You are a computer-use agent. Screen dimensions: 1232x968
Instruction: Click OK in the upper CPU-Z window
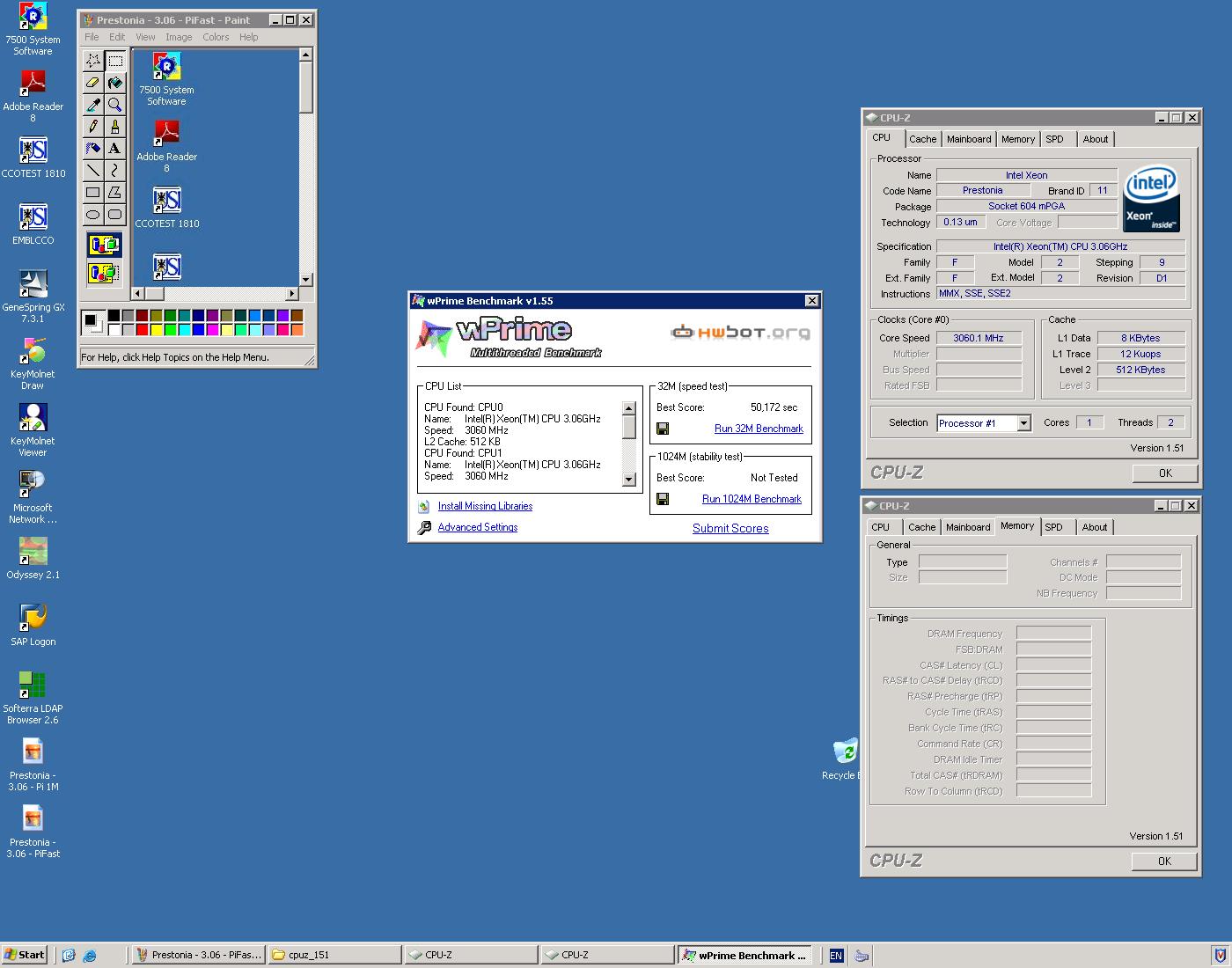(x=1165, y=473)
